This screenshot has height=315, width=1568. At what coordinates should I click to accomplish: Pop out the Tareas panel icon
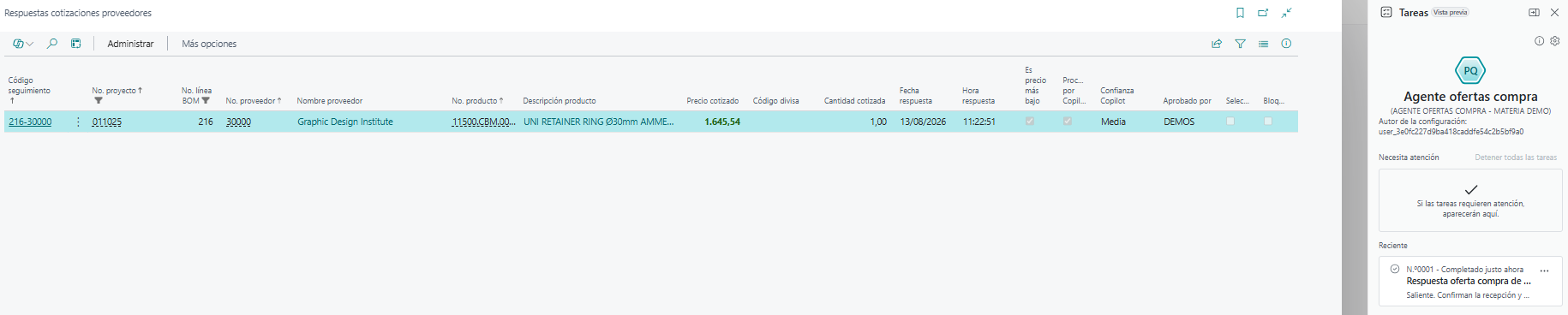1534,12
